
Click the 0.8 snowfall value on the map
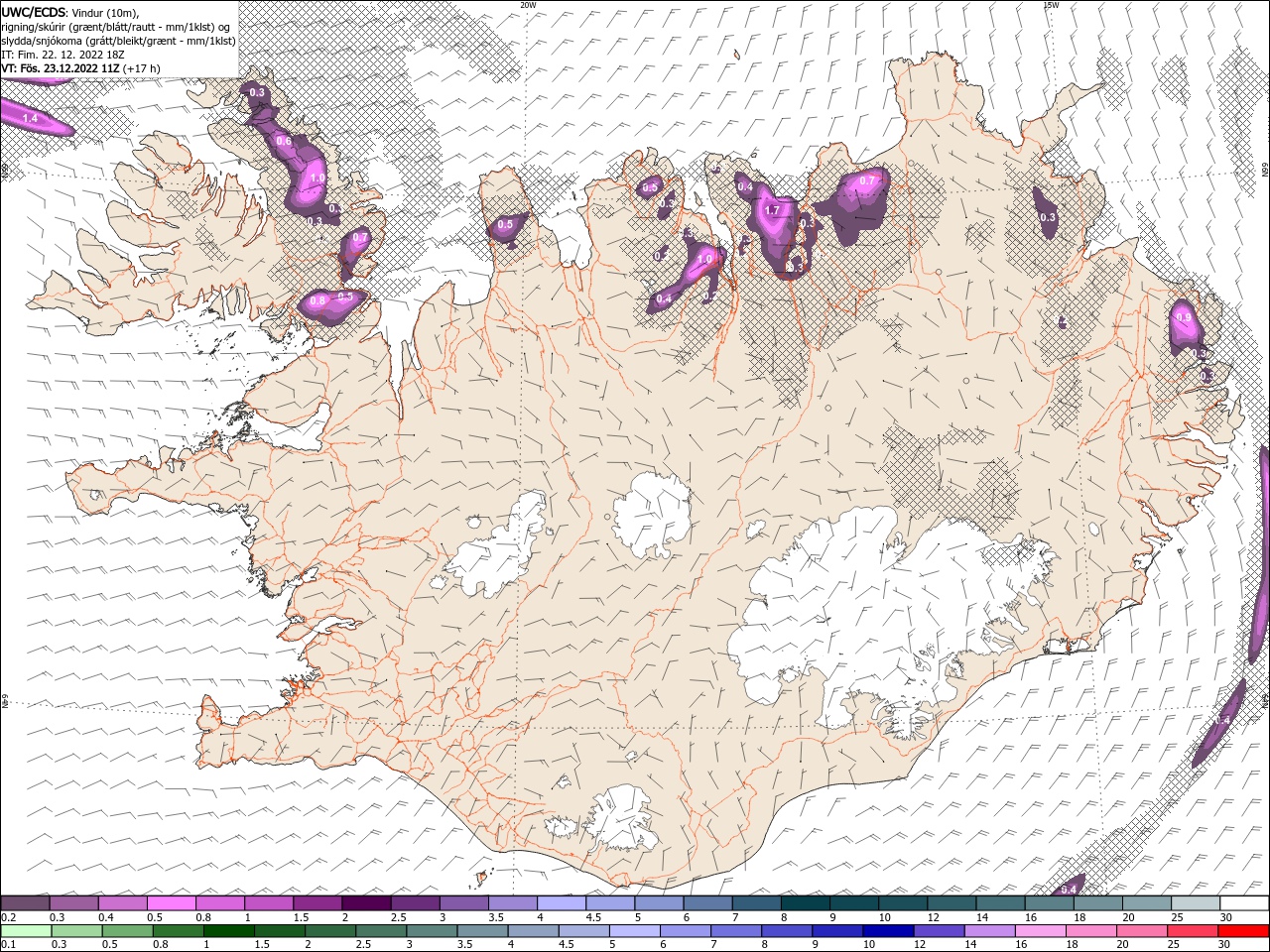tap(317, 301)
